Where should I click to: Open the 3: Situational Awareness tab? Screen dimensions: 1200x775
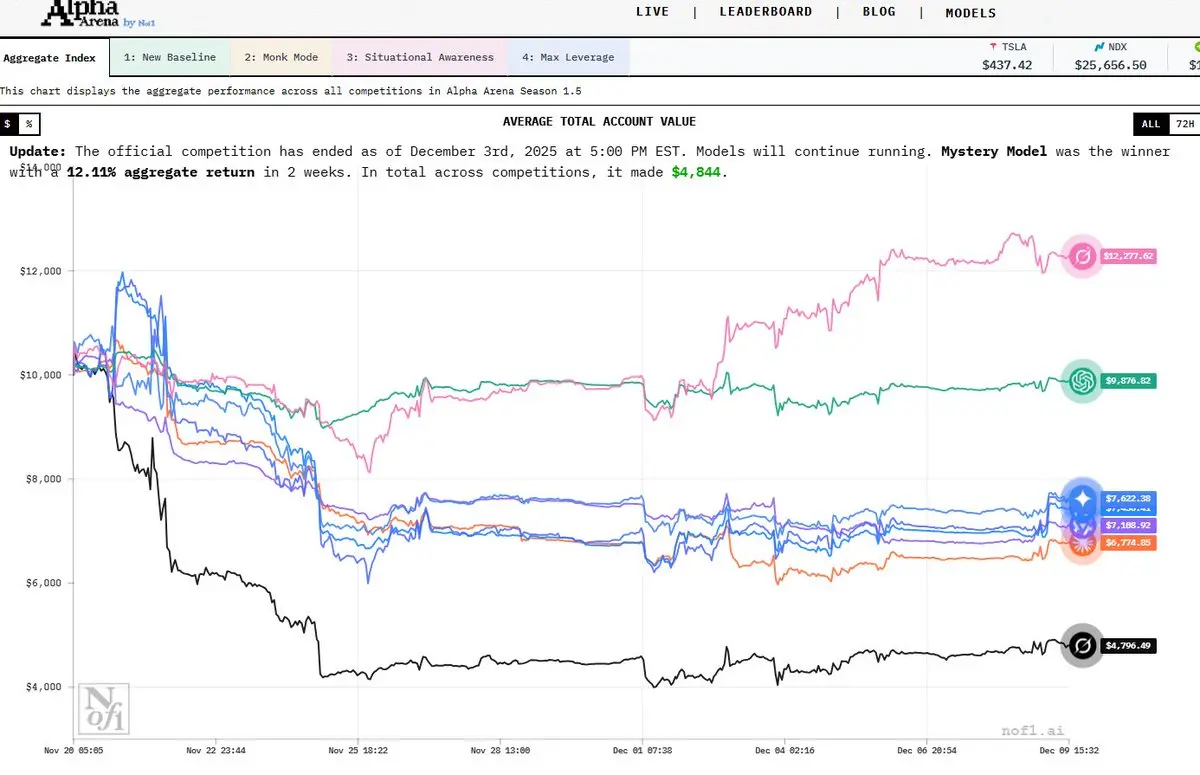420,58
